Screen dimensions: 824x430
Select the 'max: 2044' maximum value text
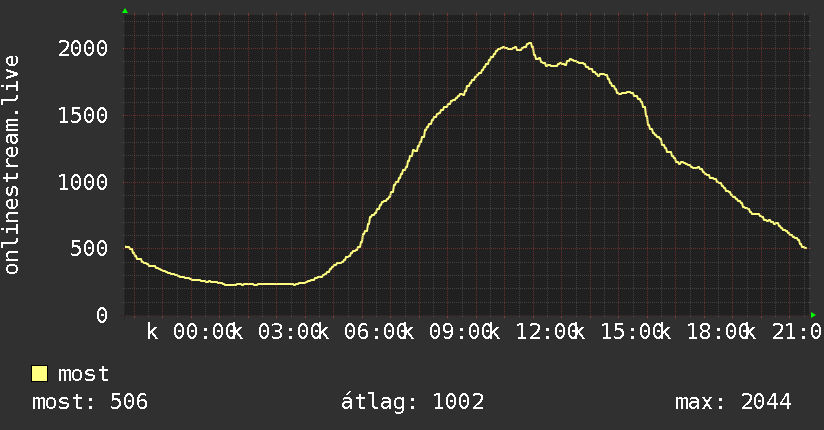[x=733, y=402]
